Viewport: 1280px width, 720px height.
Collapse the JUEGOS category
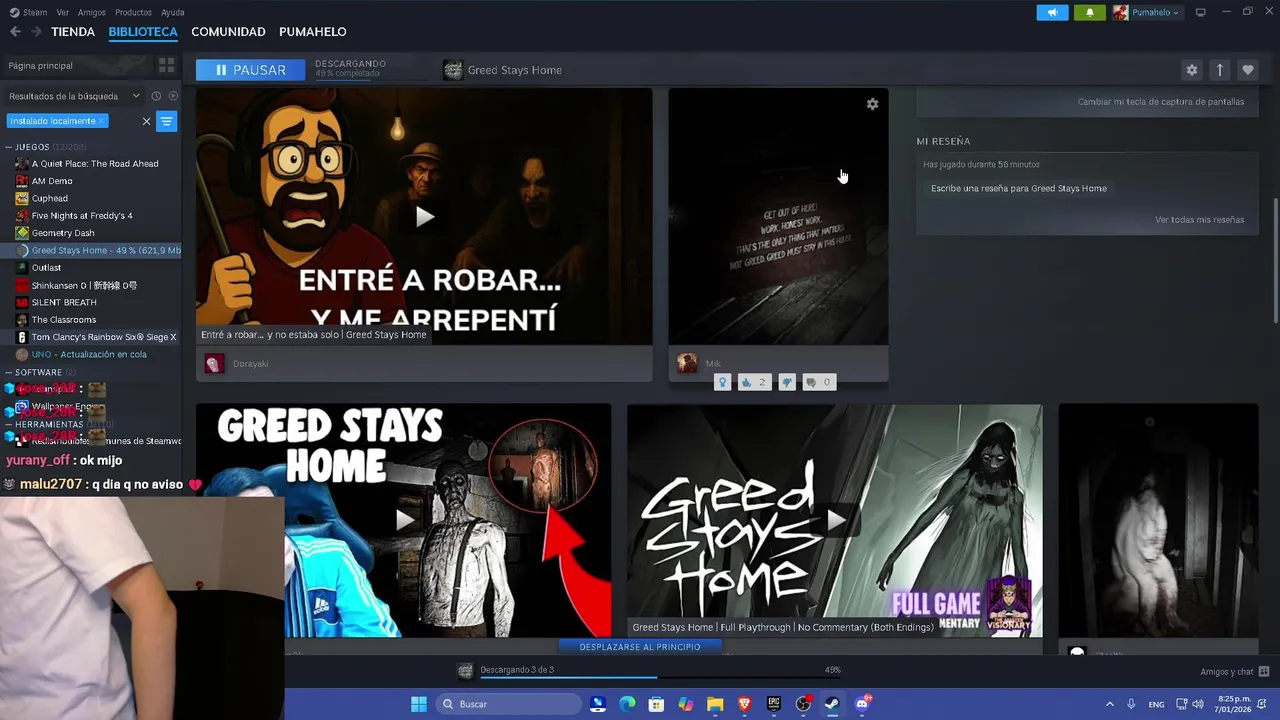click(9, 147)
